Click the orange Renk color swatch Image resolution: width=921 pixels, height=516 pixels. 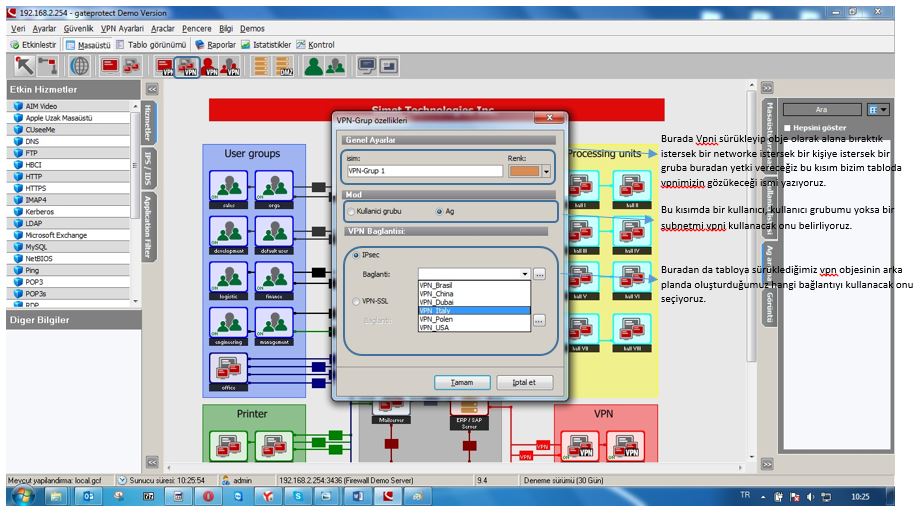point(523,171)
